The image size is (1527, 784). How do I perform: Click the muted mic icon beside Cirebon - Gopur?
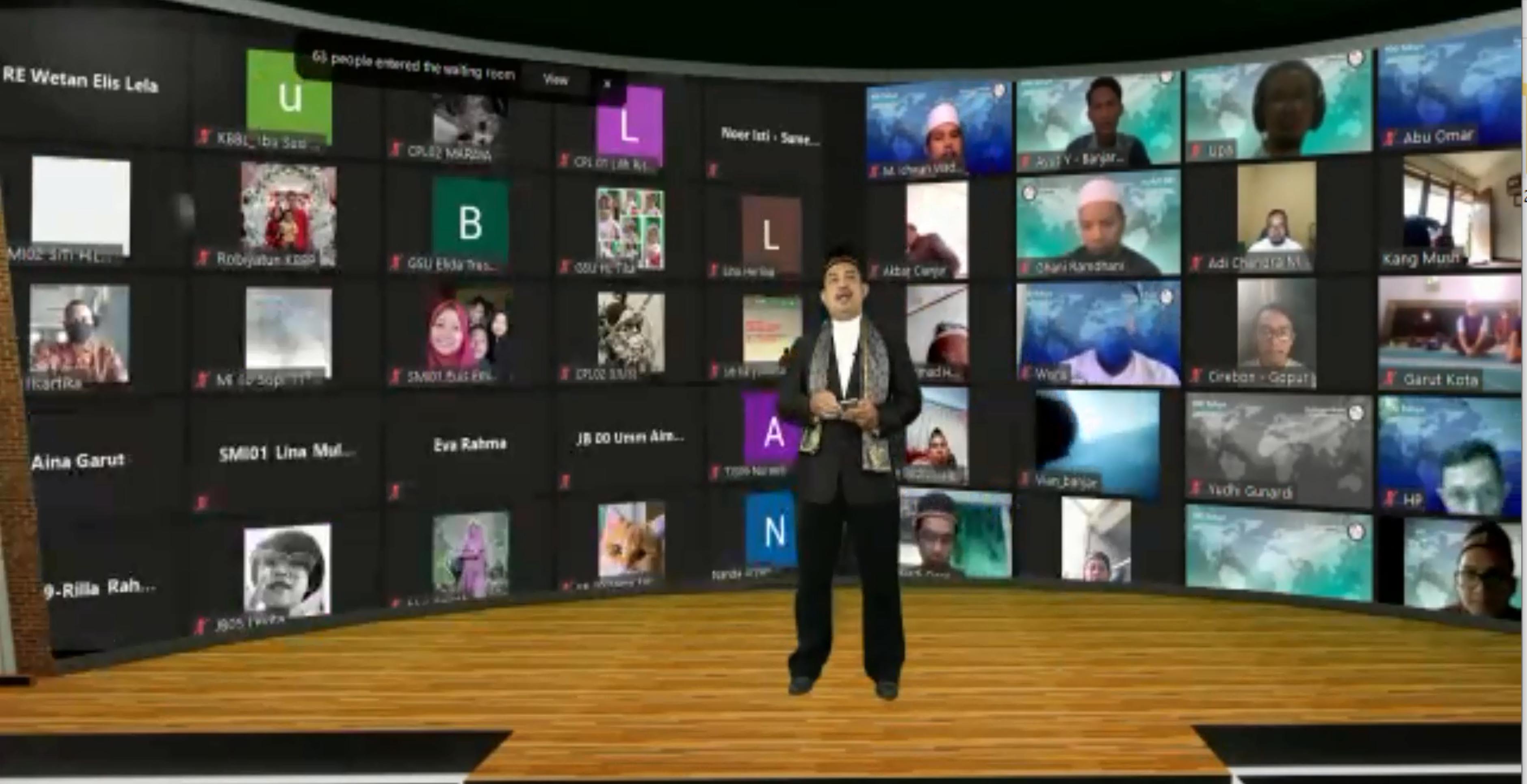[1196, 376]
